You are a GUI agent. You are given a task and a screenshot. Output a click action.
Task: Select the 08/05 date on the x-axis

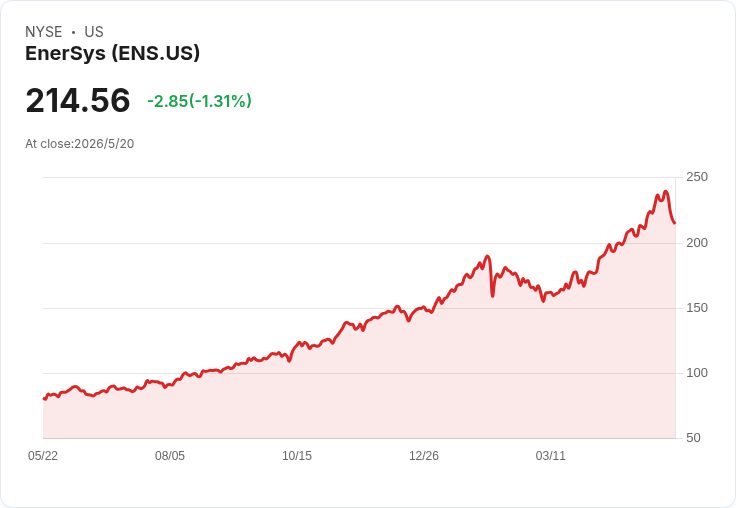point(170,455)
